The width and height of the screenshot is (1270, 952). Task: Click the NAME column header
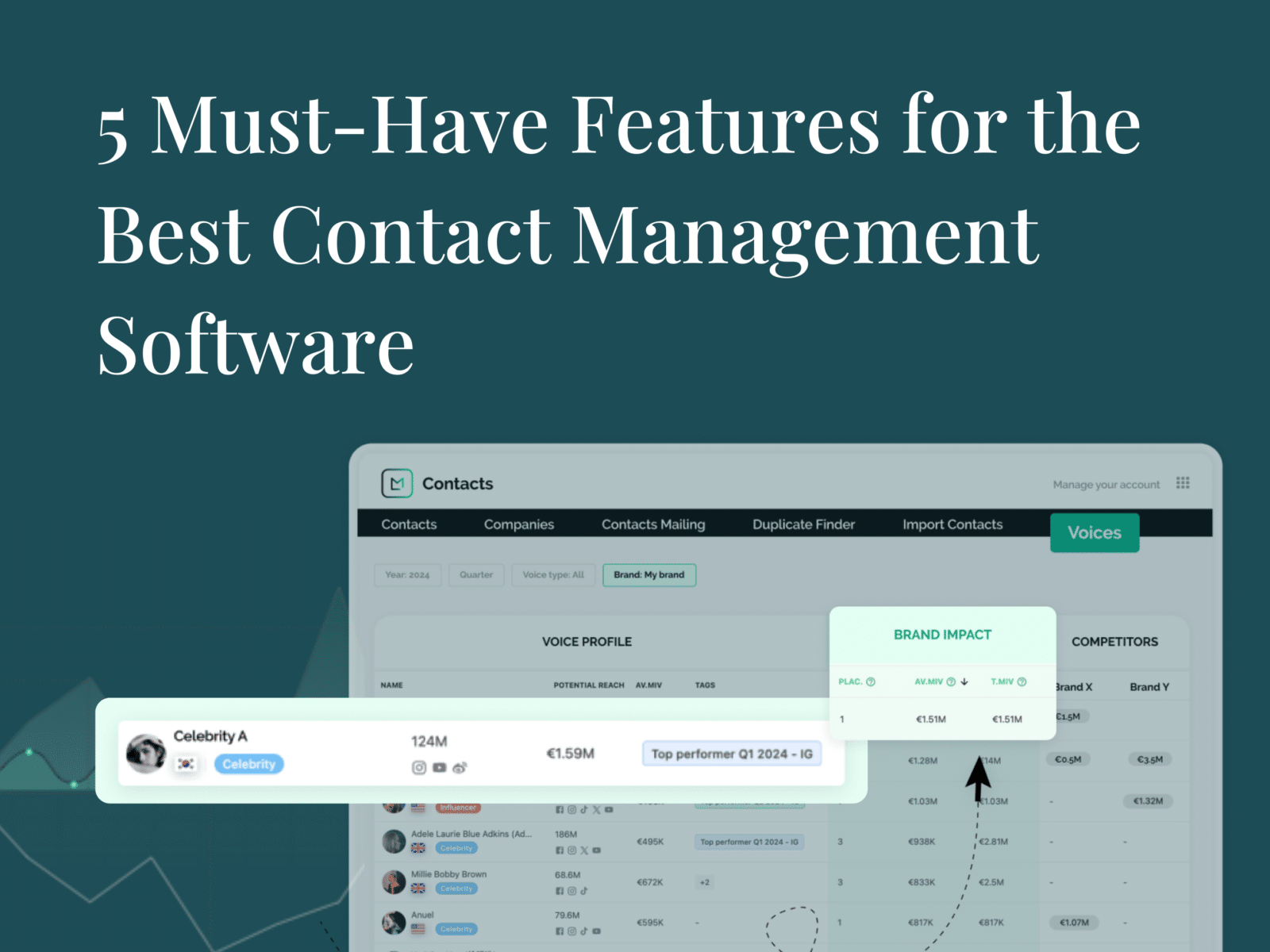click(x=391, y=685)
